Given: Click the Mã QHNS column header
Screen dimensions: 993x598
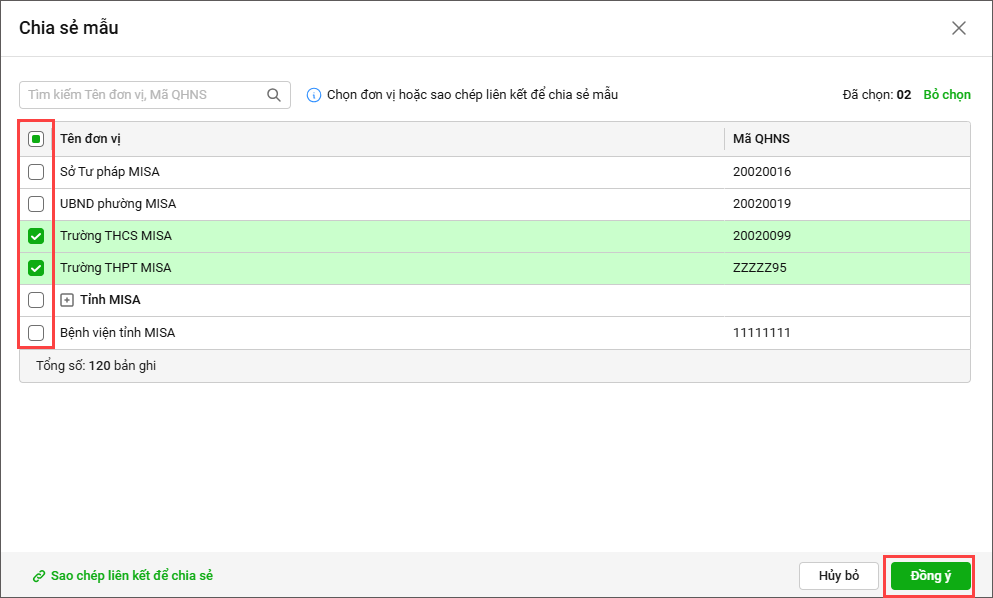Looking at the screenshot, I should [761, 139].
